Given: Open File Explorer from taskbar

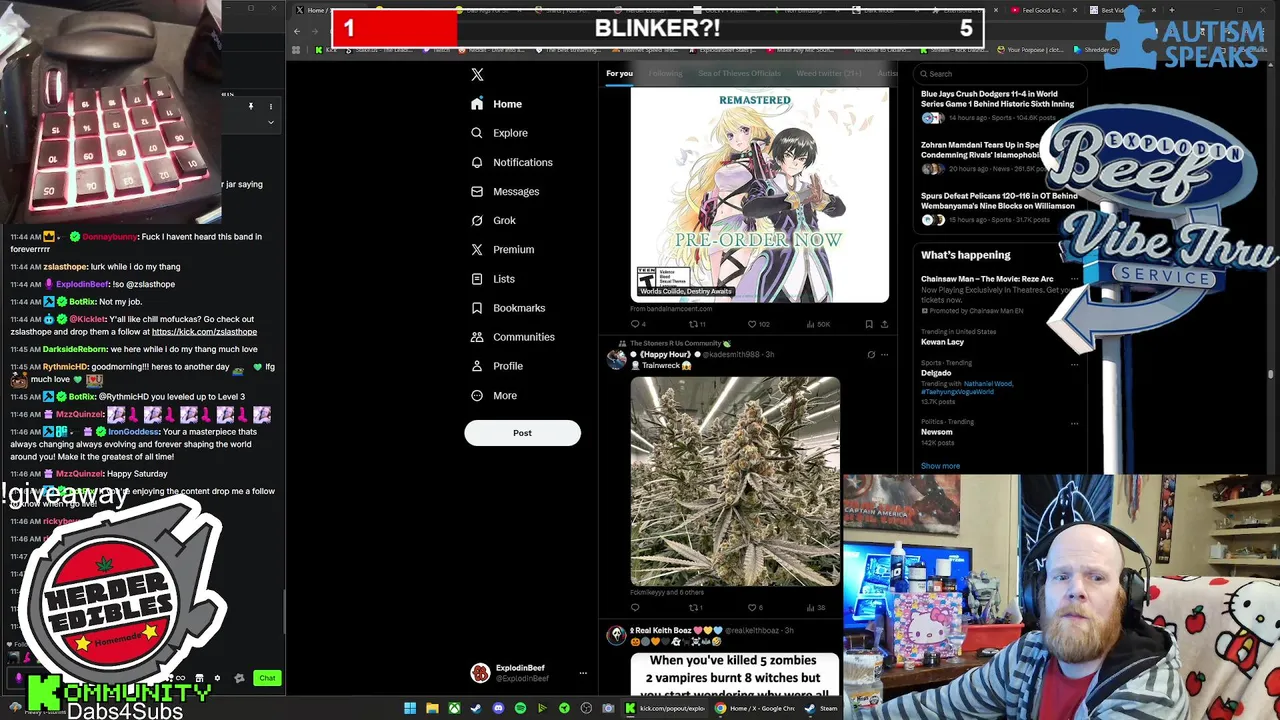Looking at the screenshot, I should pyautogui.click(x=432, y=709).
